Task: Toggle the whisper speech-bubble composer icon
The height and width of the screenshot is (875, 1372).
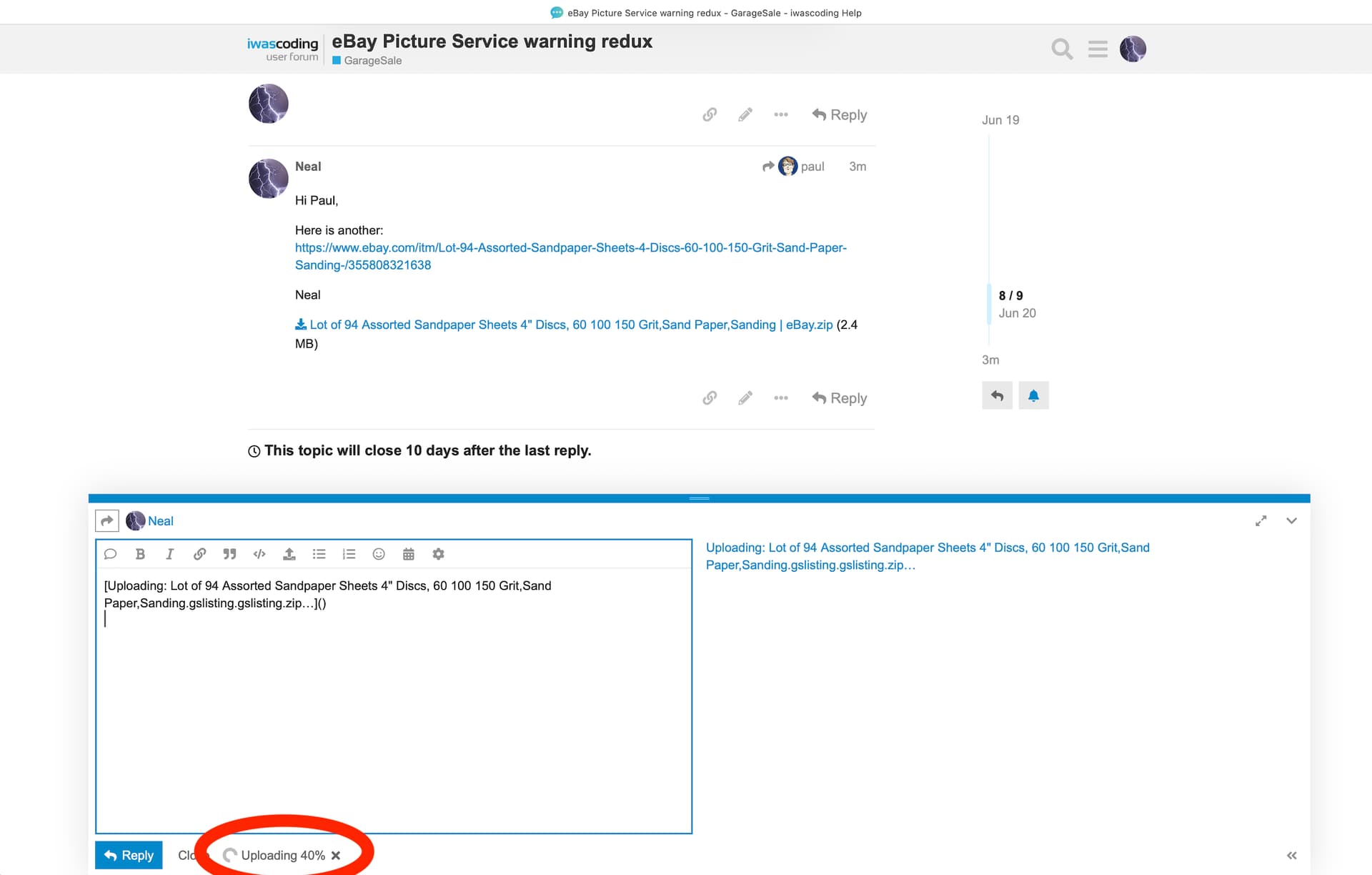Action: click(110, 554)
